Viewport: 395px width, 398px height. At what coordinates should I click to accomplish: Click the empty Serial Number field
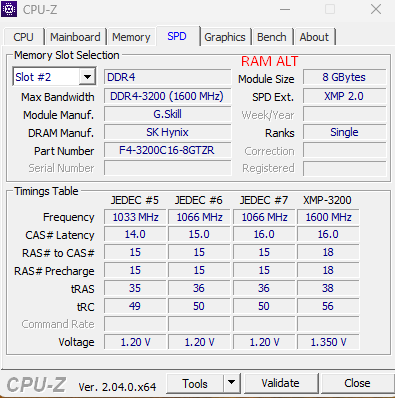click(x=167, y=168)
